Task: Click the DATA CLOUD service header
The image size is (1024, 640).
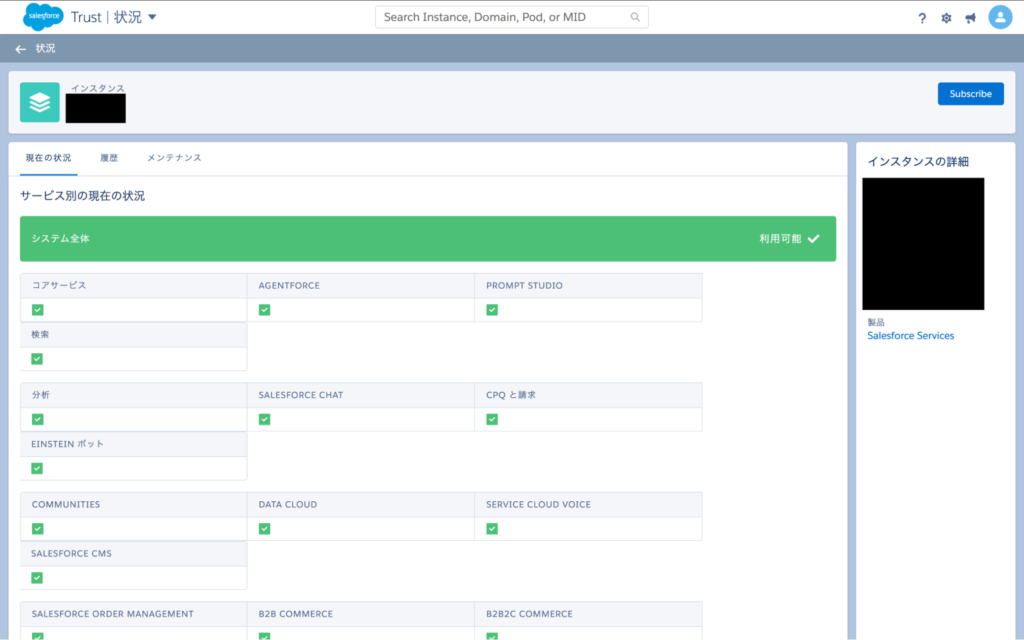Action: [x=361, y=504]
